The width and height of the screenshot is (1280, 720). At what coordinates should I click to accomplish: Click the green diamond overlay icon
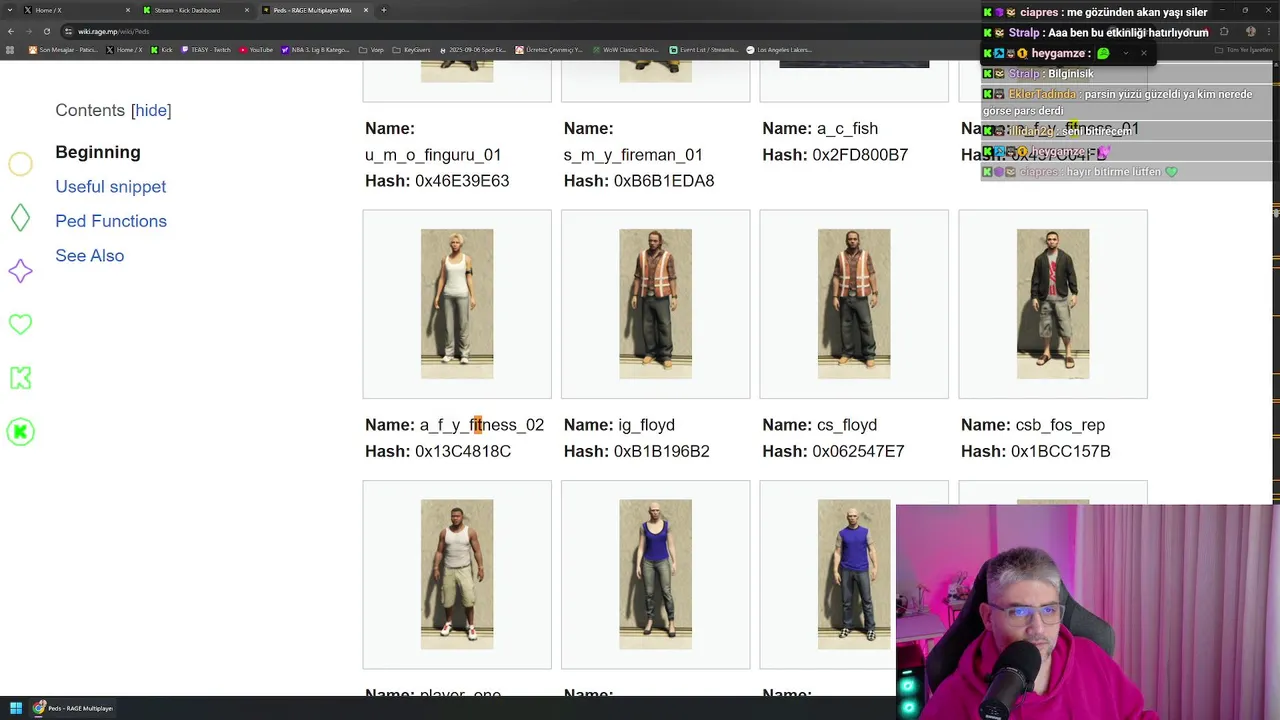click(x=20, y=217)
